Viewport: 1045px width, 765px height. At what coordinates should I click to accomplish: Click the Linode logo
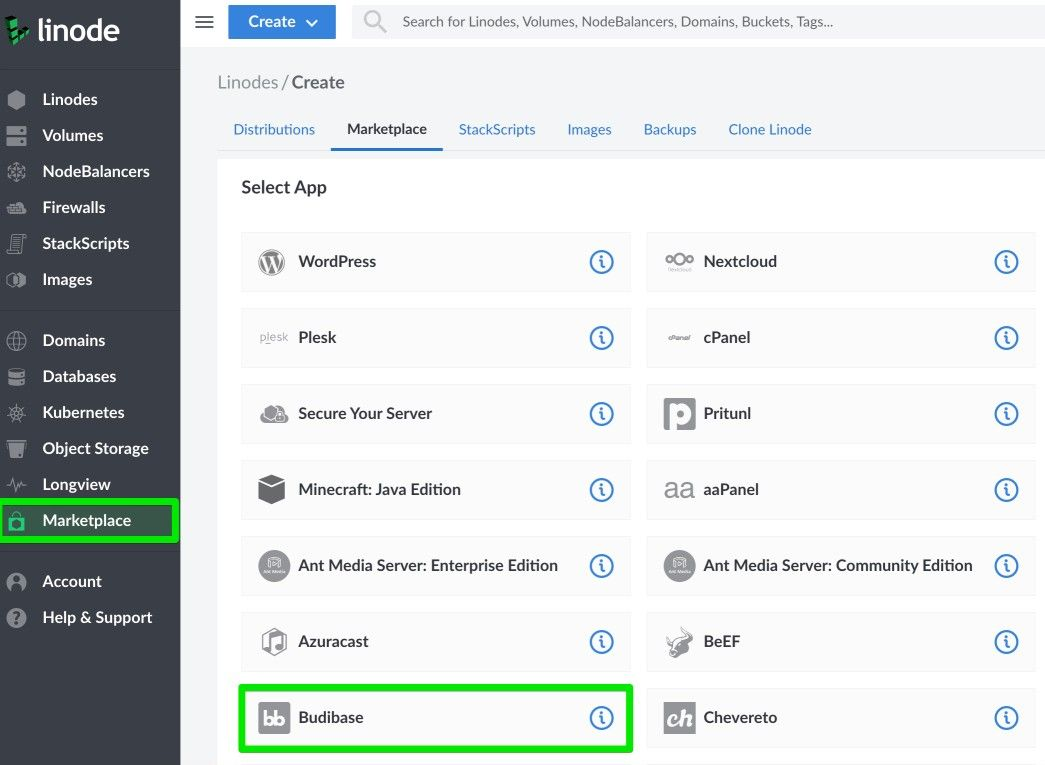coord(63,30)
